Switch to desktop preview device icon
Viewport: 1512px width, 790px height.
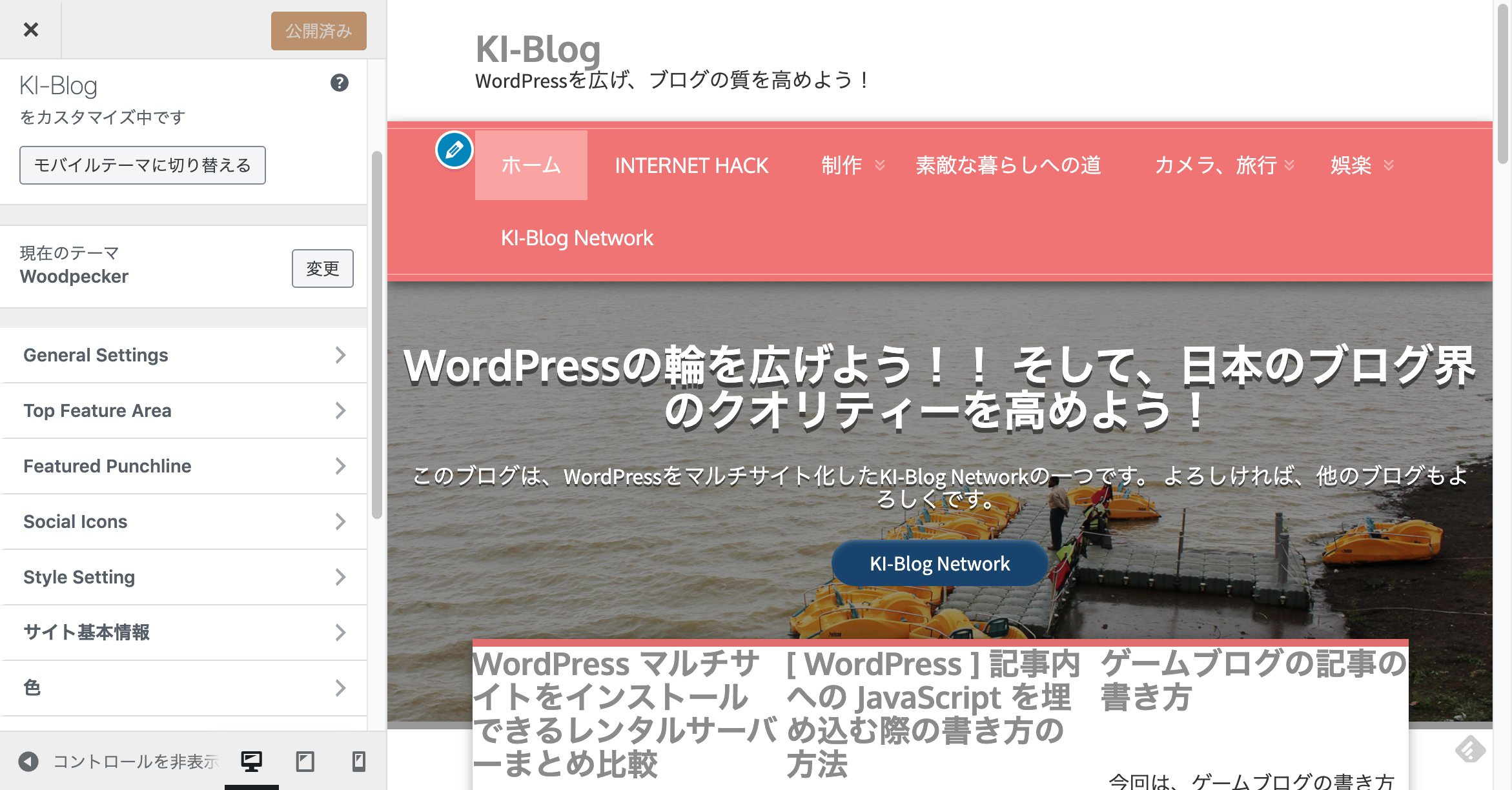pos(251,762)
